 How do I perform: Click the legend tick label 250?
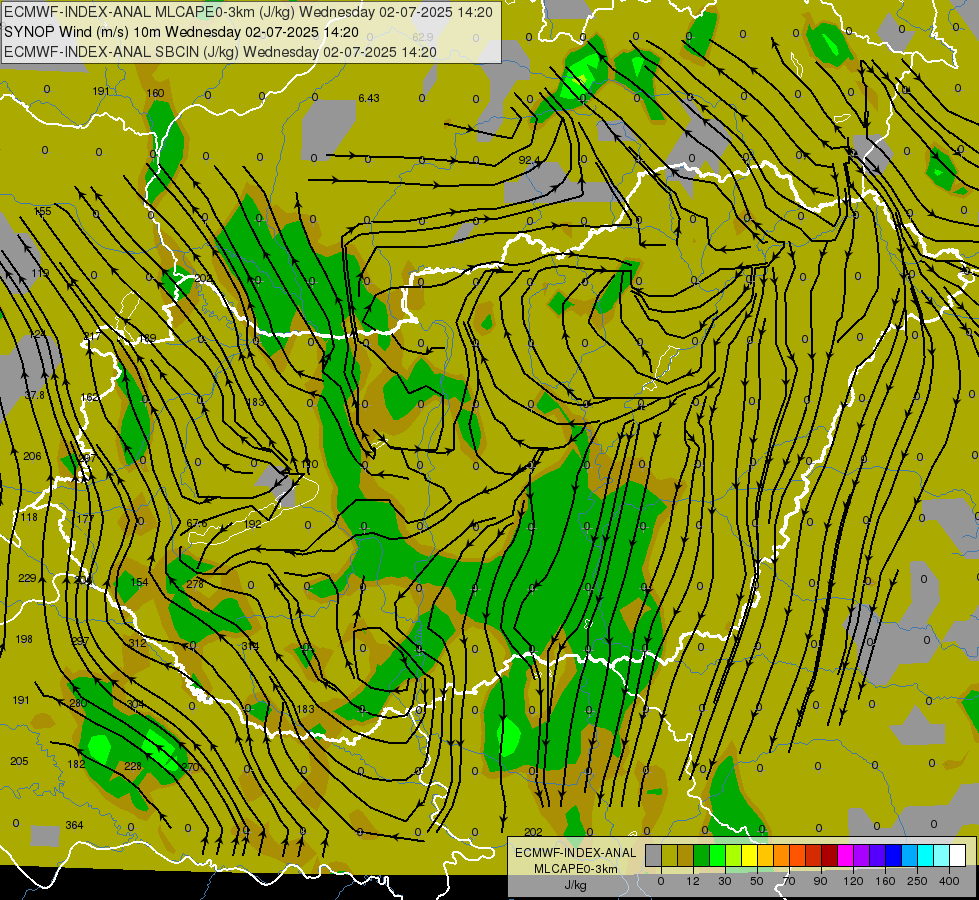(917, 881)
